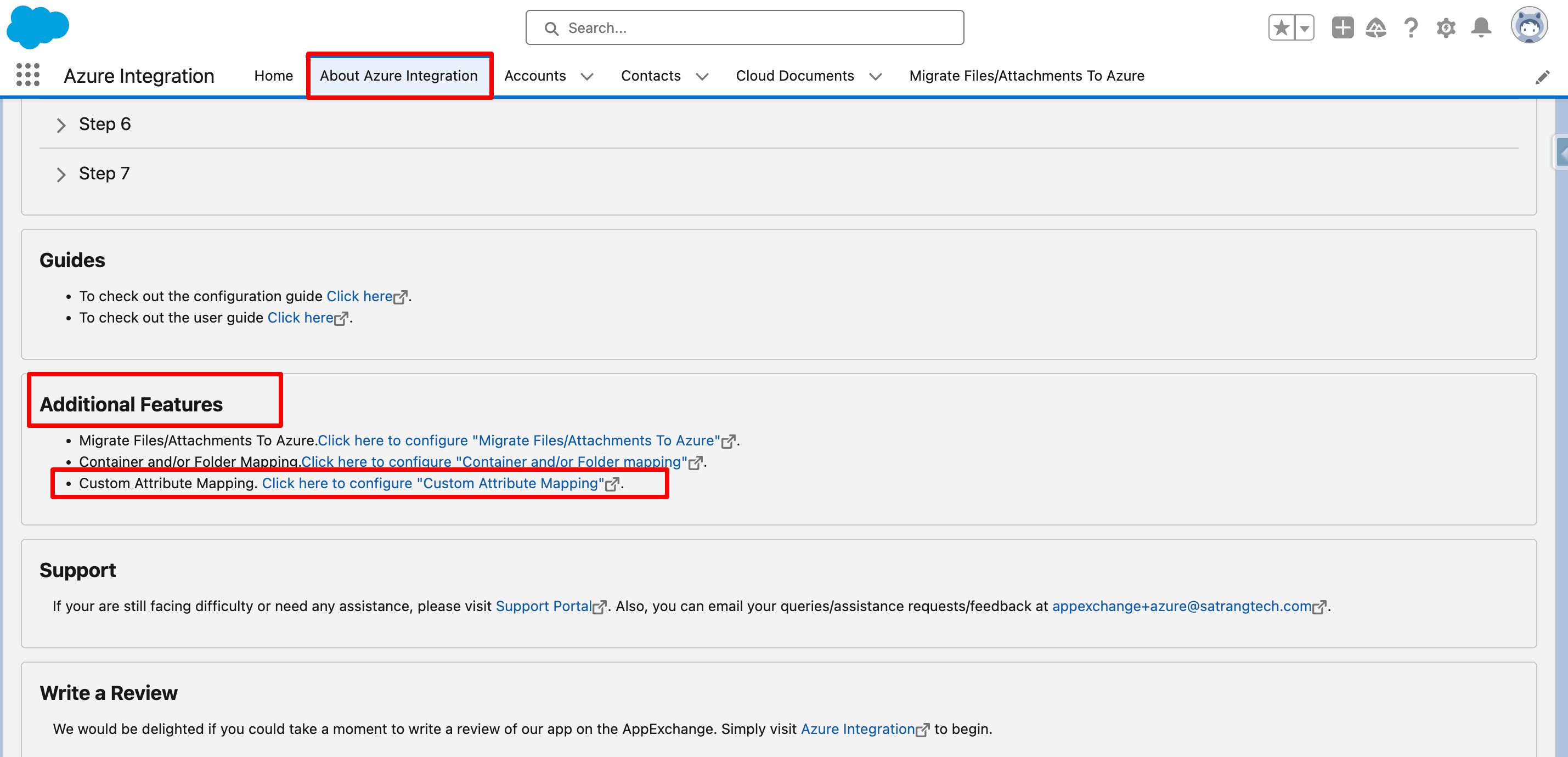Open the Help question mark icon
1568x757 pixels.
coord(1411,27)
